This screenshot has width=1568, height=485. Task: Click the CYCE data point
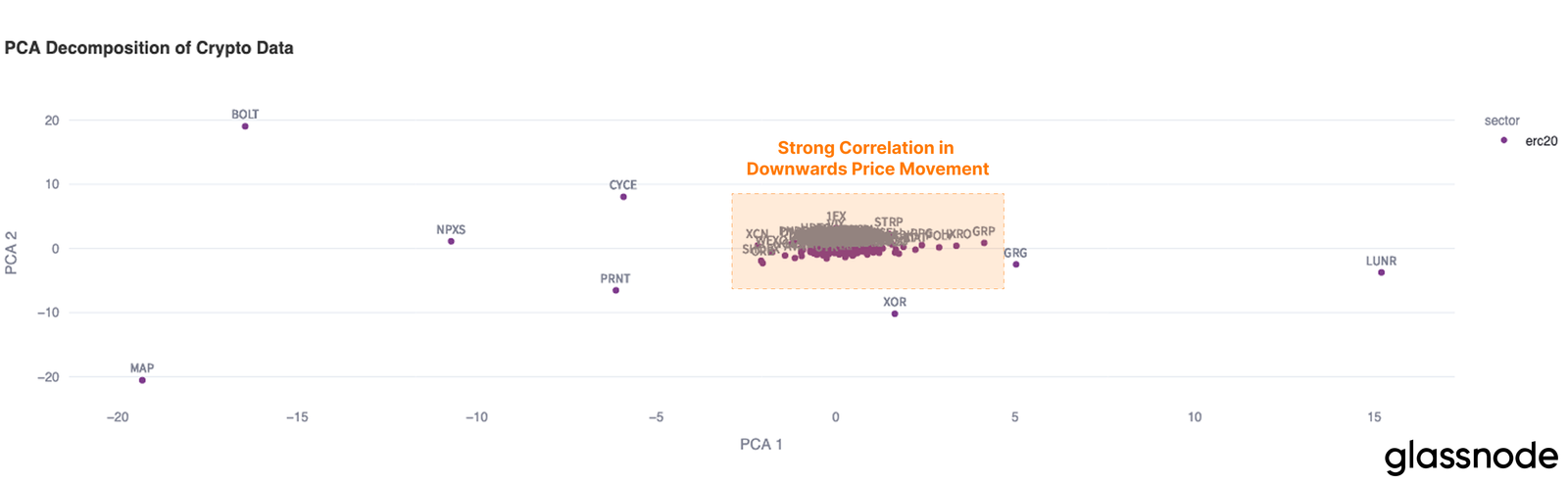[623, 197]
